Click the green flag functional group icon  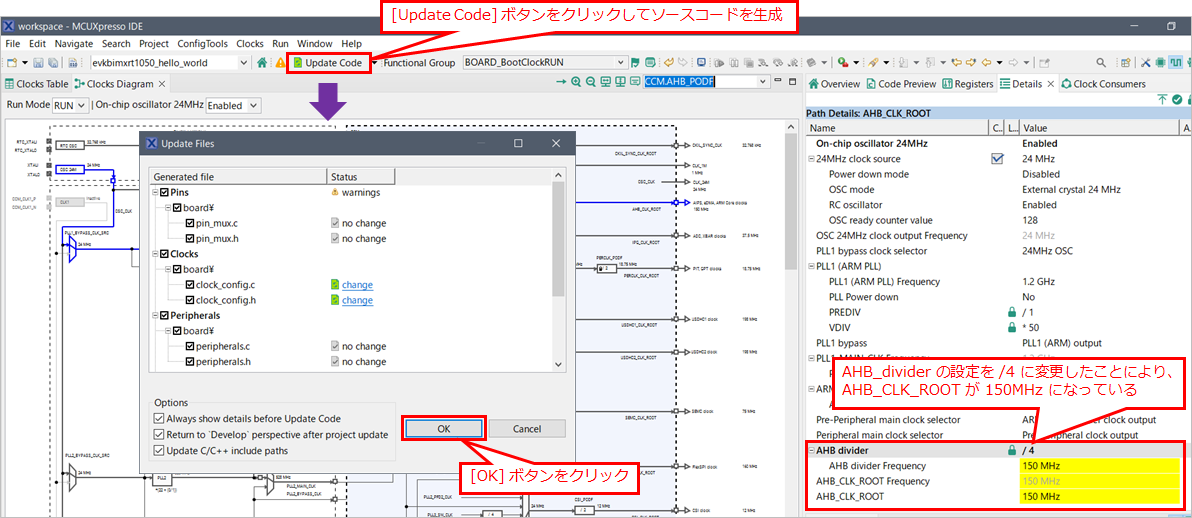tap(636, 62)
